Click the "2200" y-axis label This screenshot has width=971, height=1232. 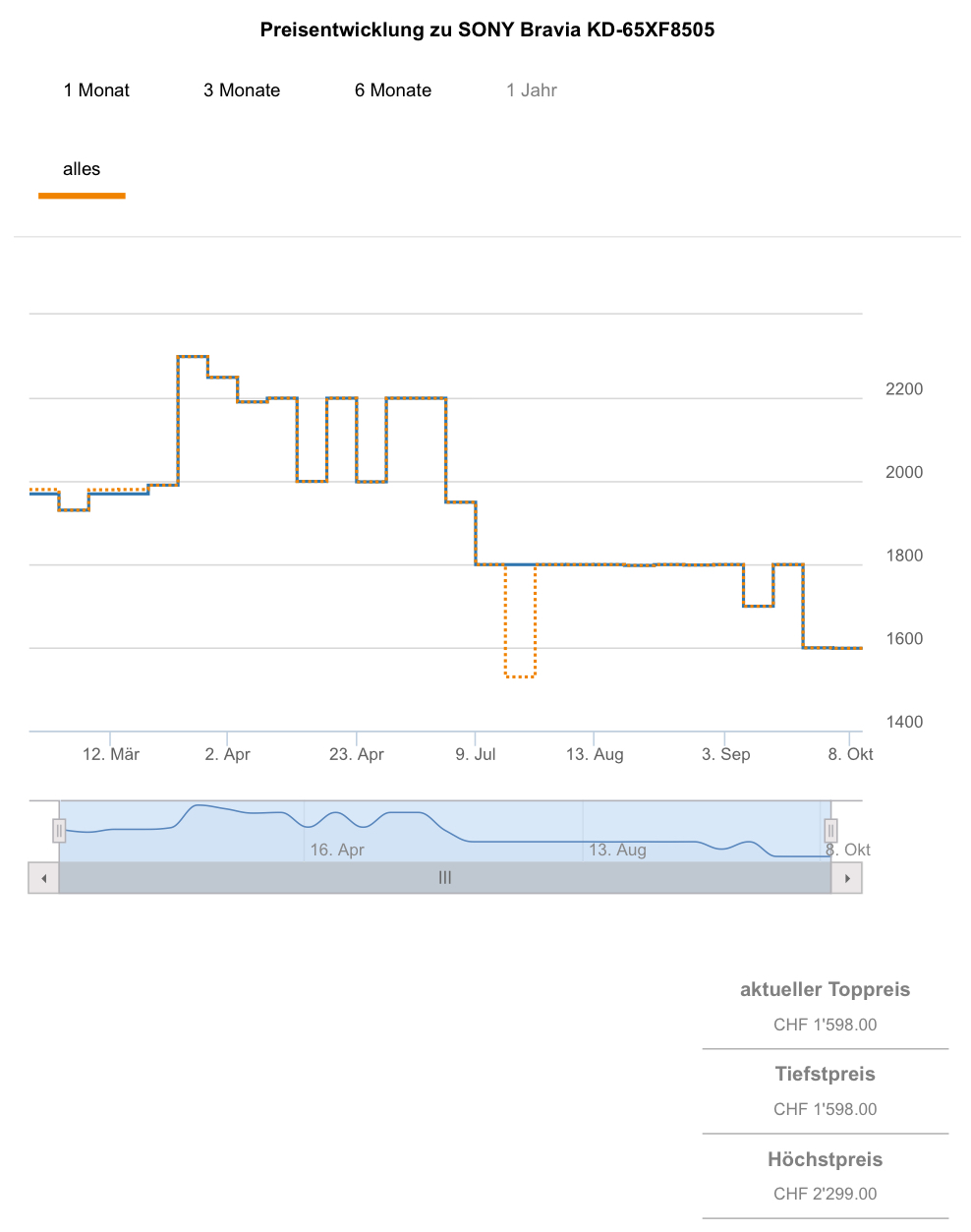pyautogui.click(x=904, y=389)
